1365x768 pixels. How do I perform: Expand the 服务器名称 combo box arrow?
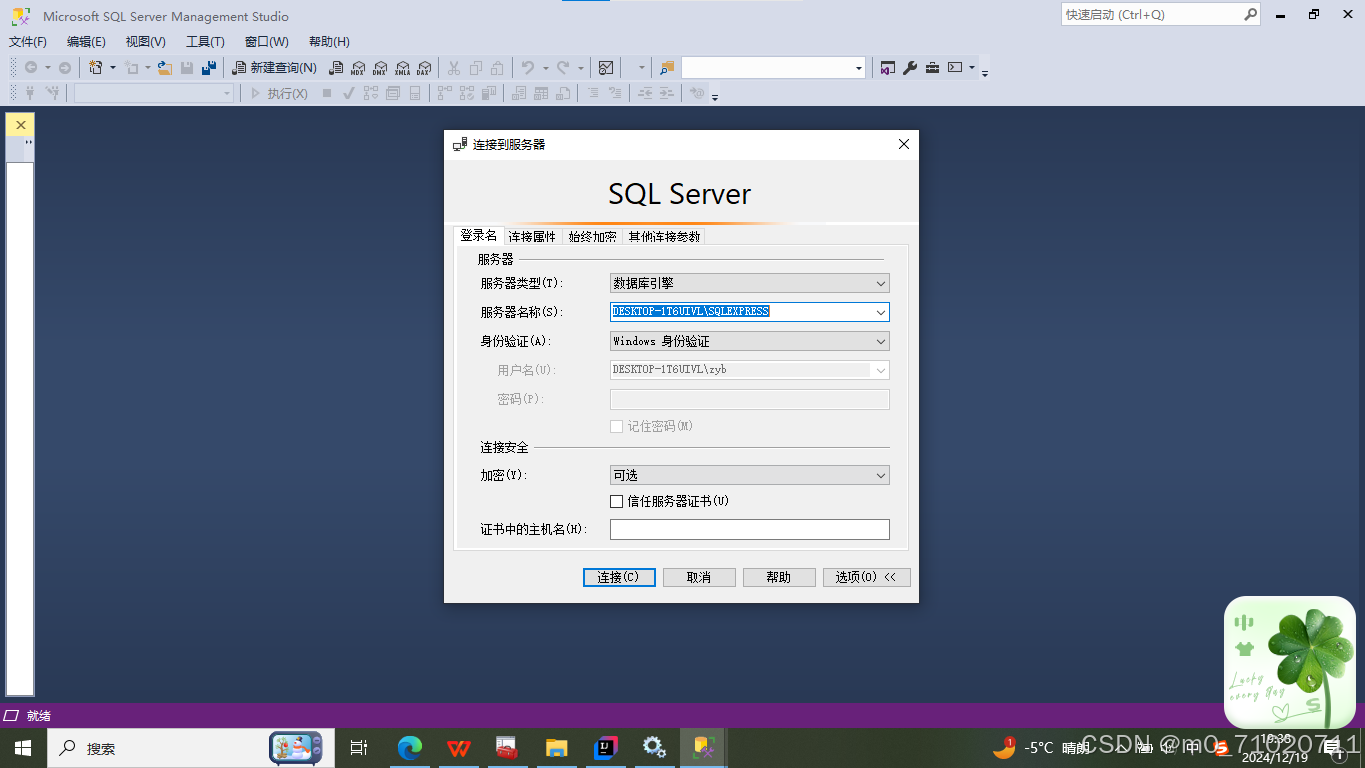point(881,312)
